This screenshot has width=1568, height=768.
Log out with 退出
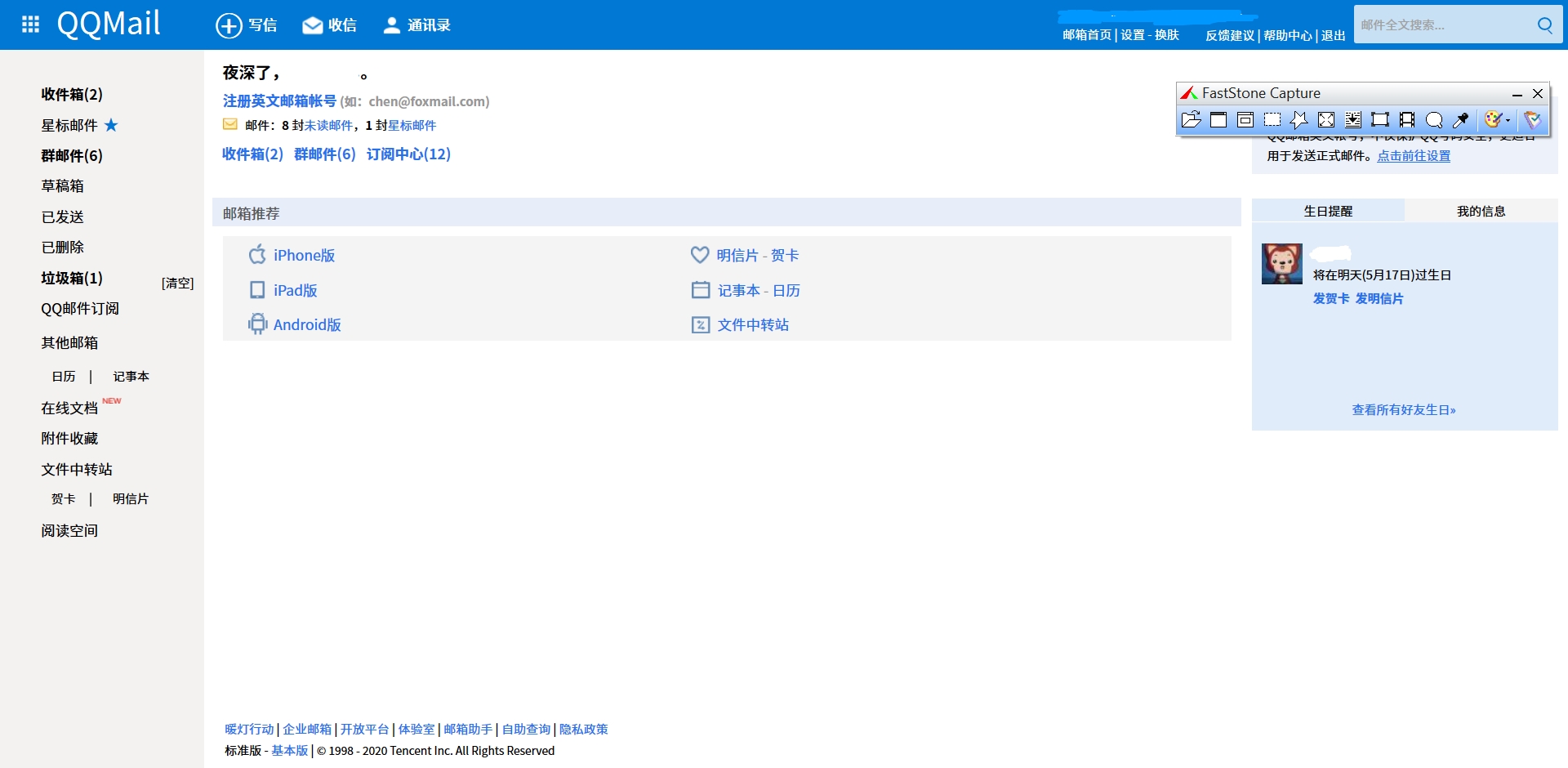coord(1334,35)
